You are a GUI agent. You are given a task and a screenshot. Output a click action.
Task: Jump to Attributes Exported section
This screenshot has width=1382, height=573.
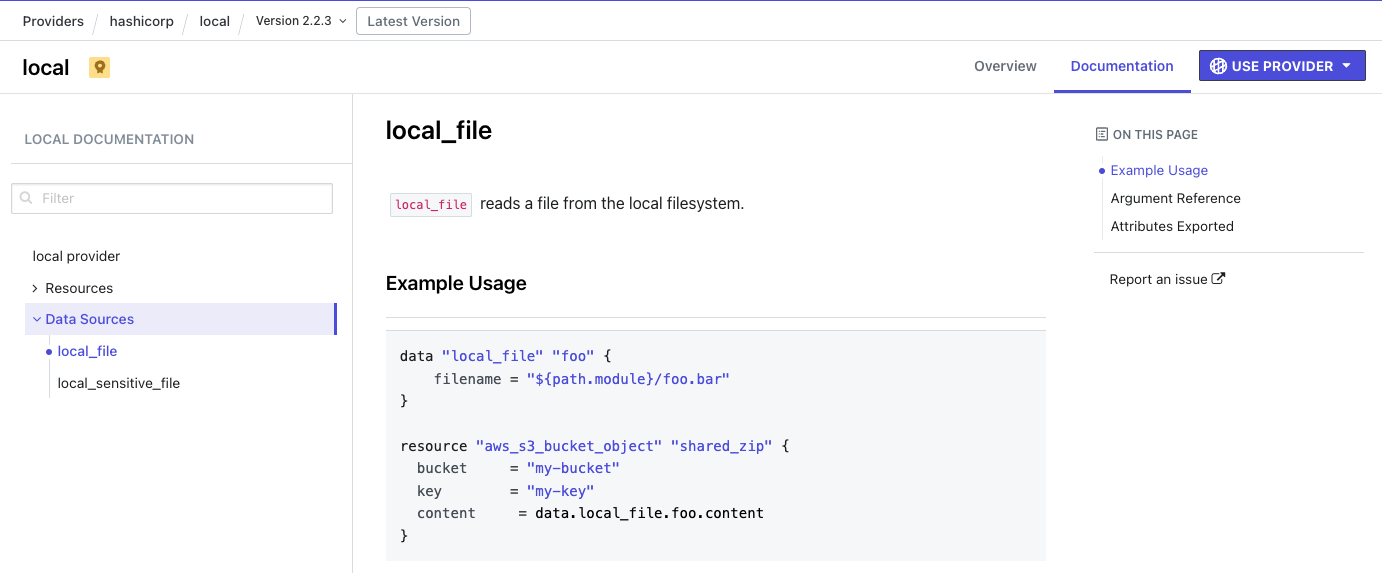(x=1172, y=226)
